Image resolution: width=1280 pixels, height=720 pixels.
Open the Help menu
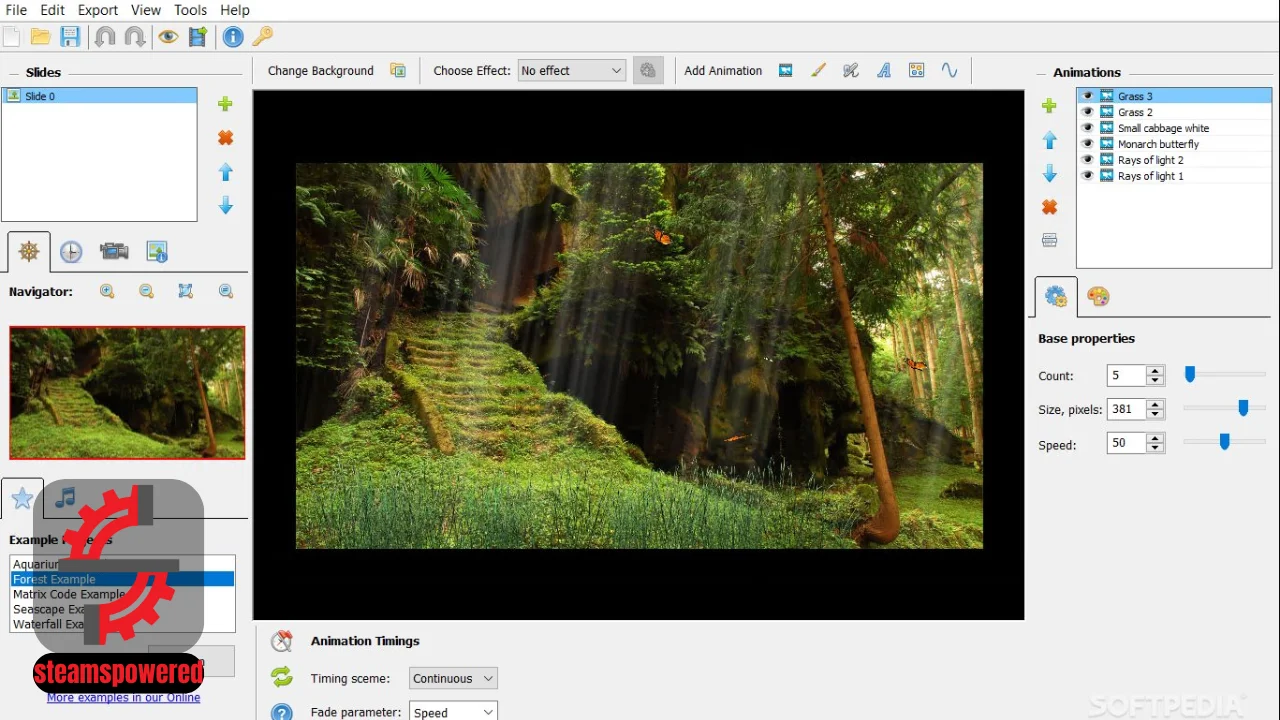tap(235, 10)
